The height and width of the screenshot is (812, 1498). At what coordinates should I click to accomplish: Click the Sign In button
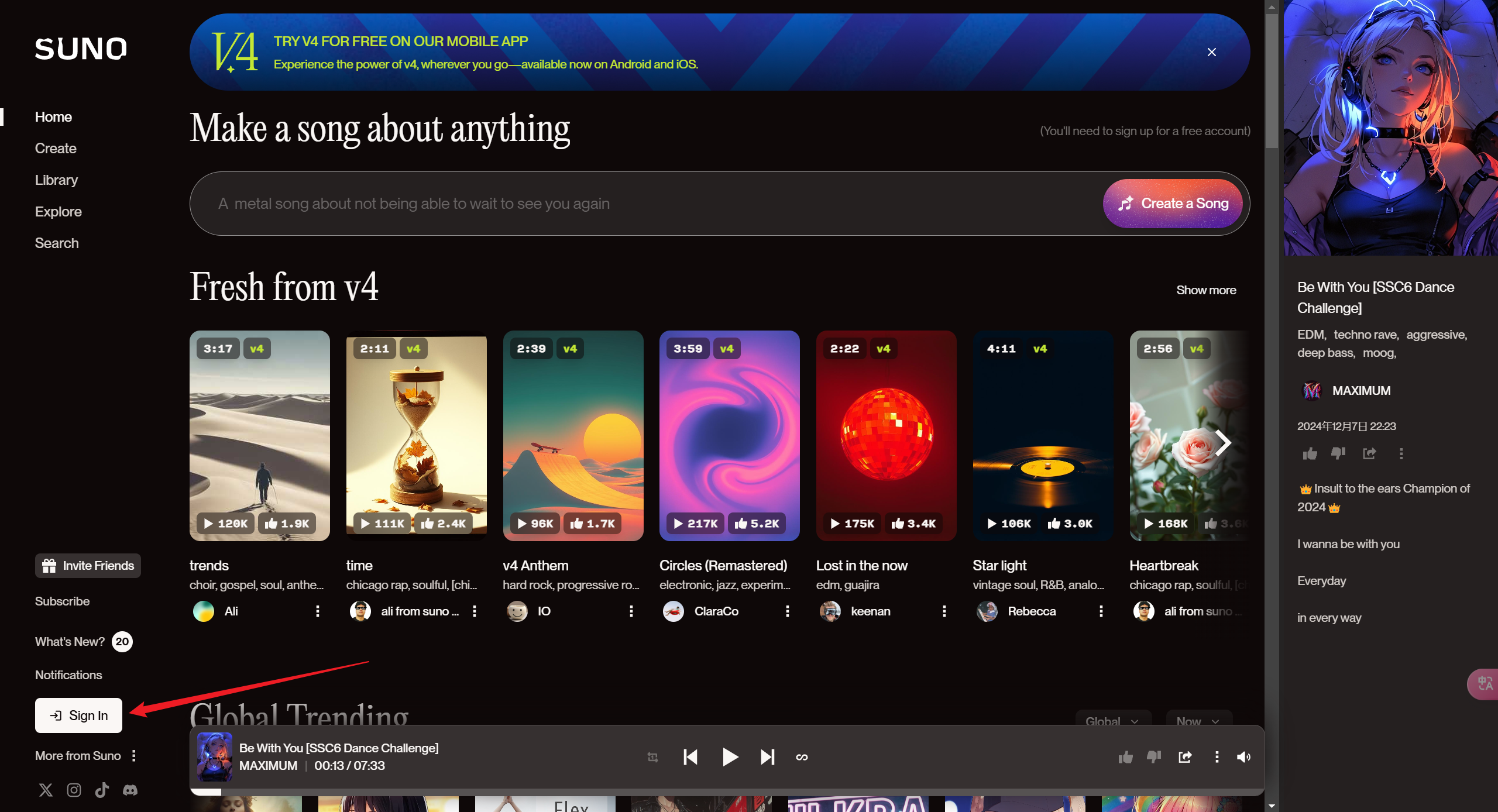pos(78,715)
